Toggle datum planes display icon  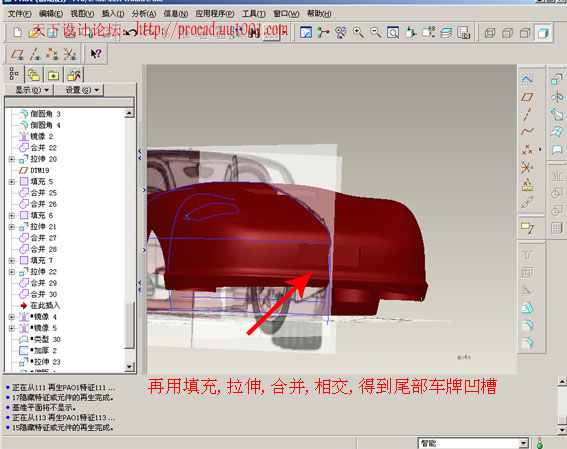point(17,54)
